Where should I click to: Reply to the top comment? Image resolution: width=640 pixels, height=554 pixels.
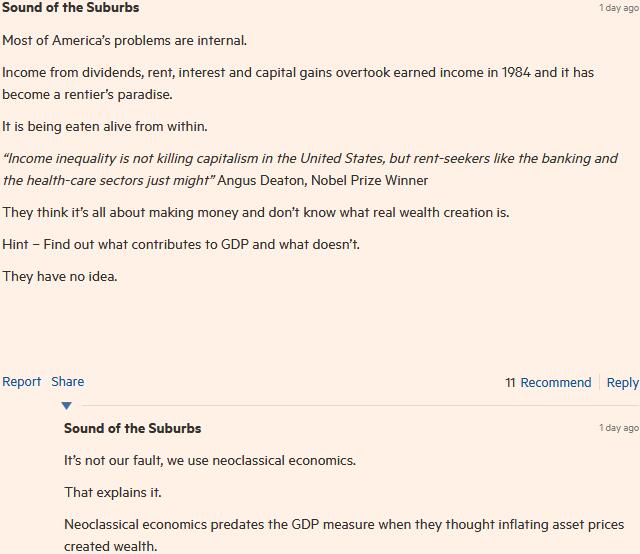coord(622,383)
